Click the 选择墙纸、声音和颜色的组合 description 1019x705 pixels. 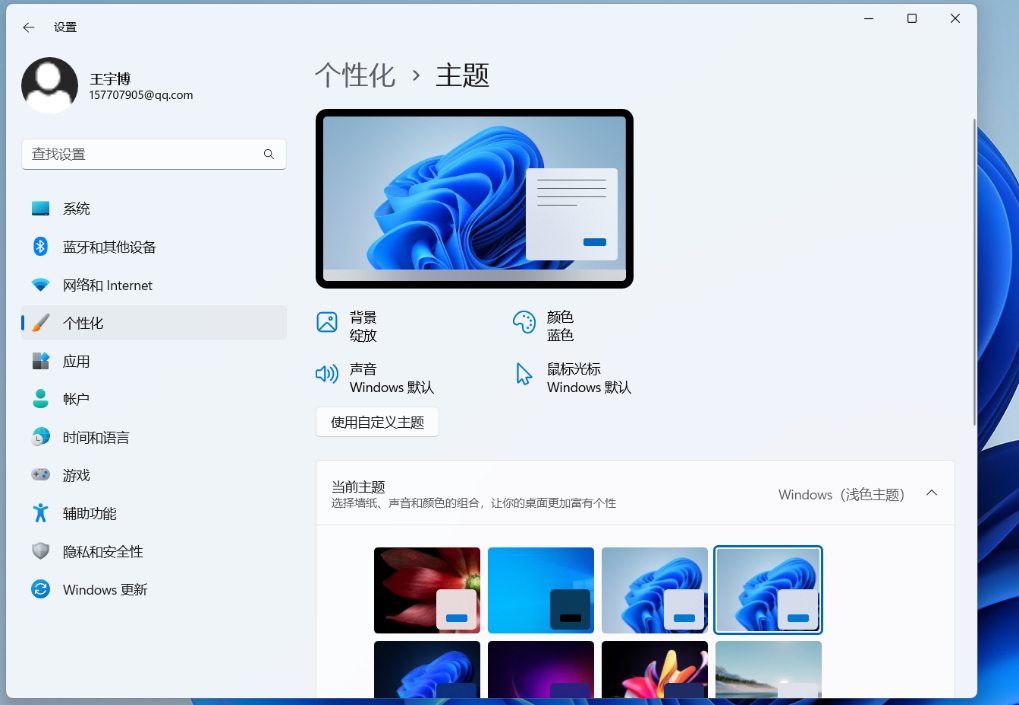tap(474, 503)
